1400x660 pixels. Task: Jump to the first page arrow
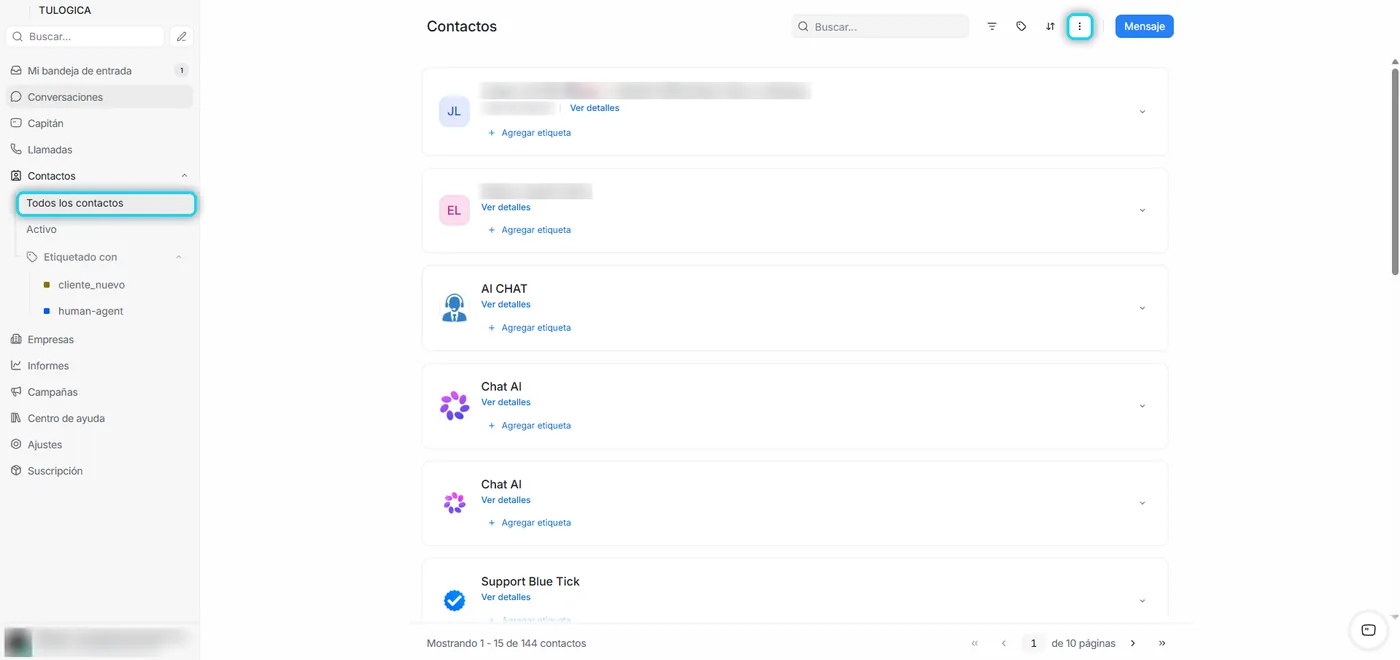point(975,644)
